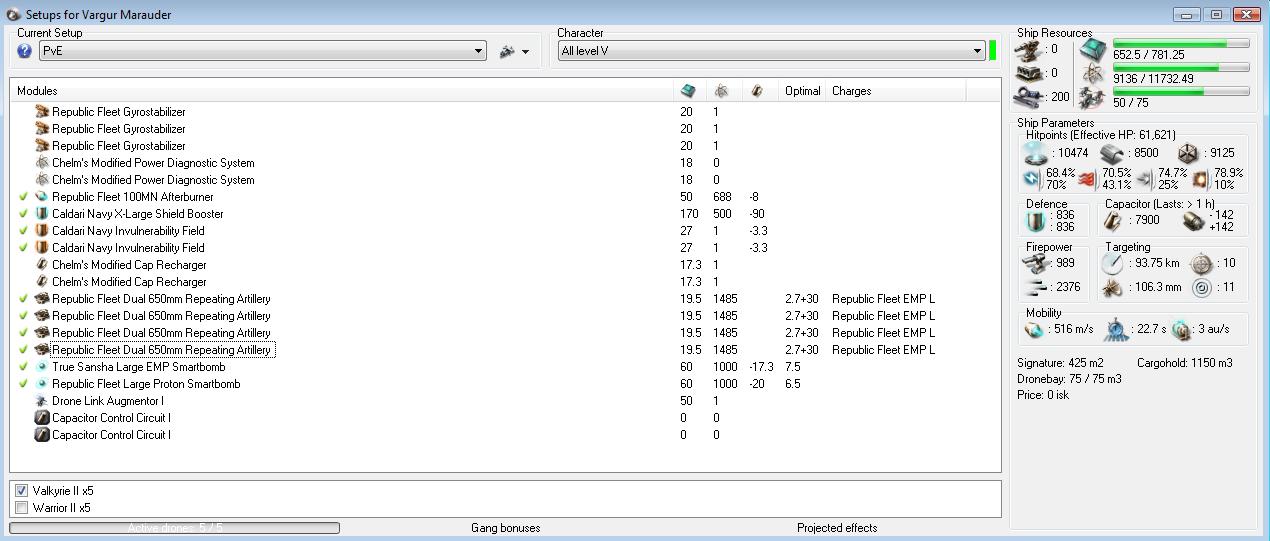Toggle active checkmark on Republic Fleet 100MN Afterburner
Viewport: 1270px width, 541px height.
23,197
